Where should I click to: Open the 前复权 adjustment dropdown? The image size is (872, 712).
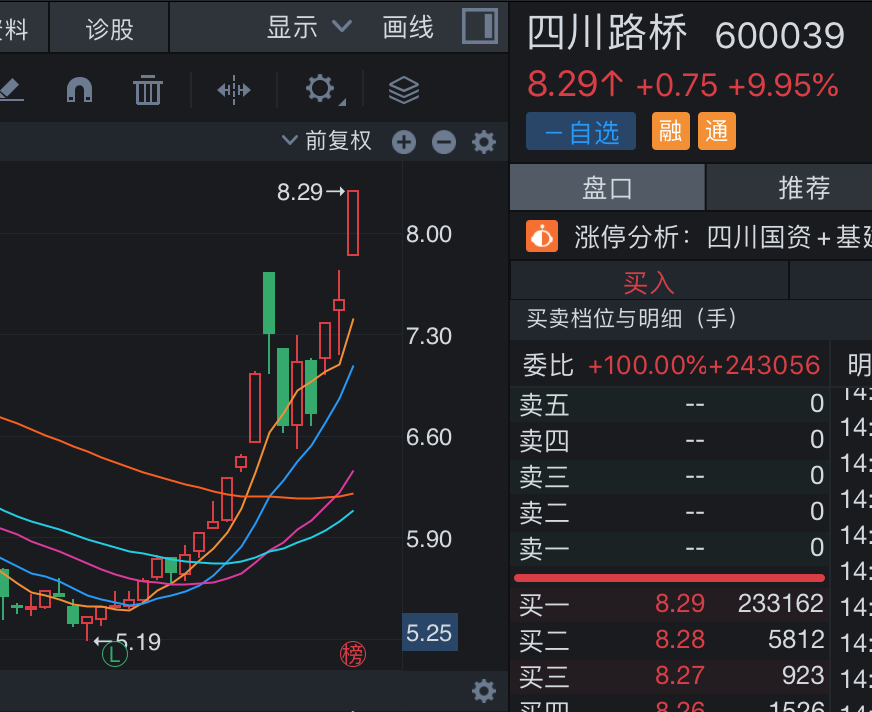click(x=326, y=141)
